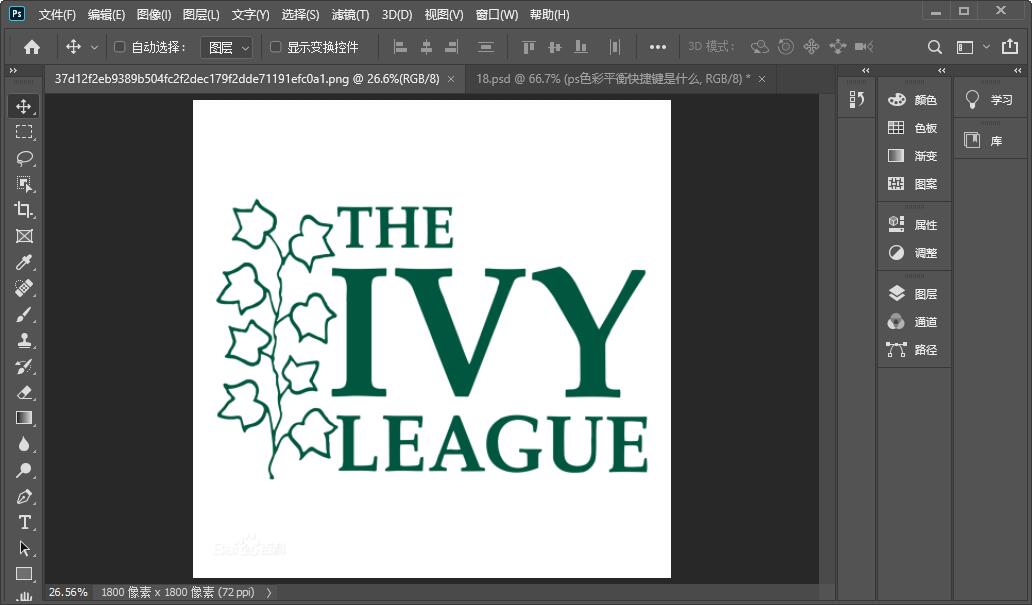Select the Frame tool
The width and height of the screenshot is (1032, 605).
coord(24,236)
